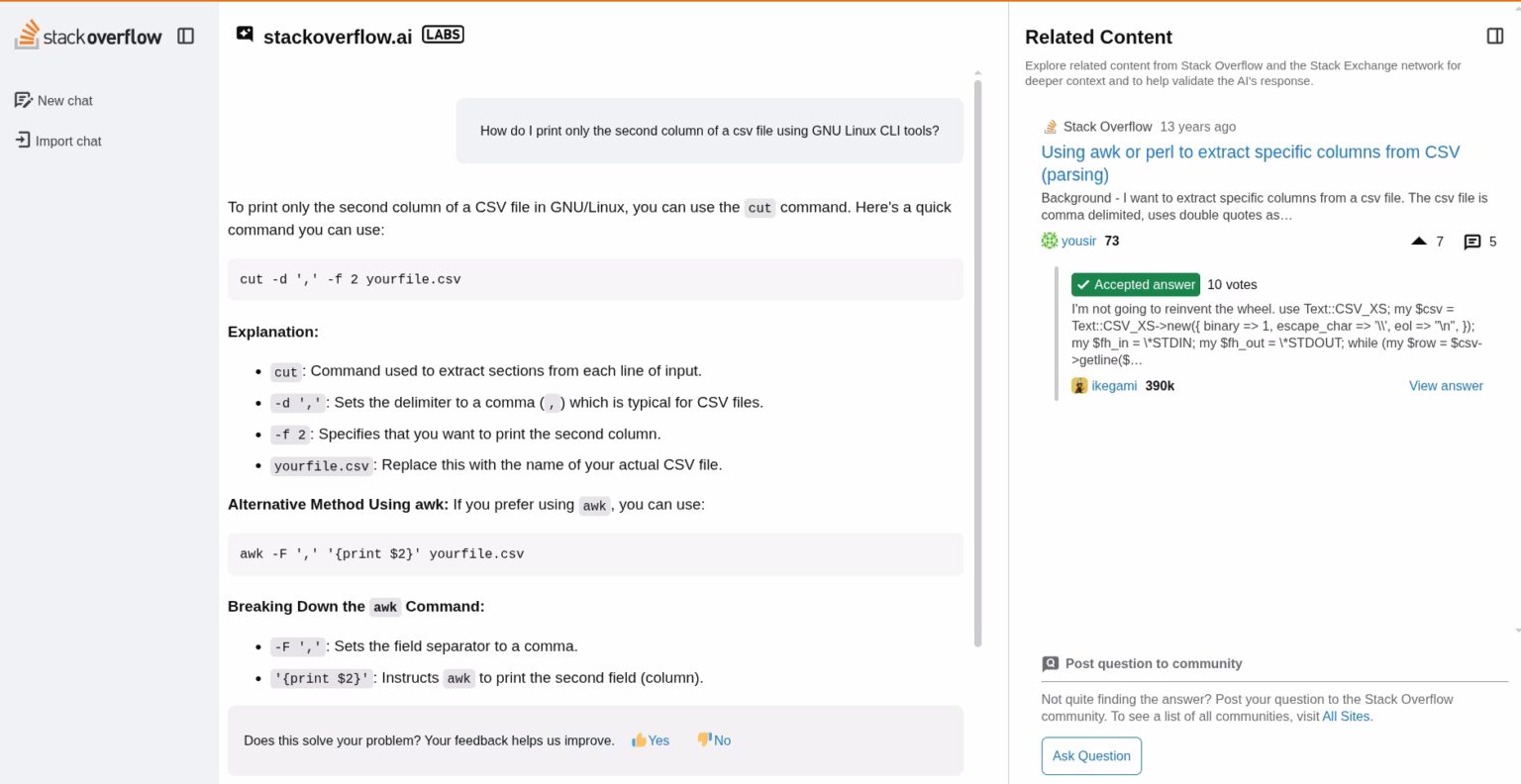Screen dimensions: 1521x784
Task: Click yousir's avatar icon
Action: tap(1049, 240)
